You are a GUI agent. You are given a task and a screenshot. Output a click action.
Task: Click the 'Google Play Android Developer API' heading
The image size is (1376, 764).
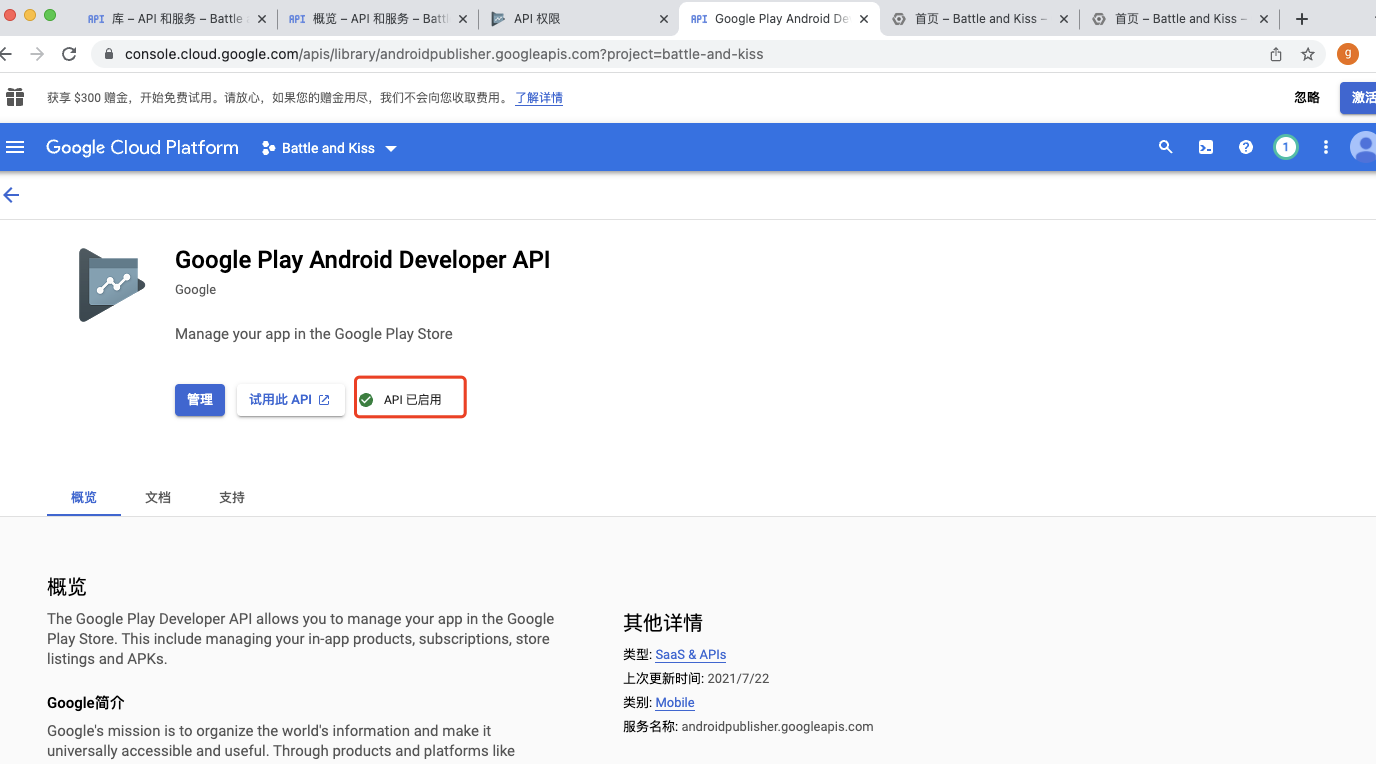click(363, 260)
